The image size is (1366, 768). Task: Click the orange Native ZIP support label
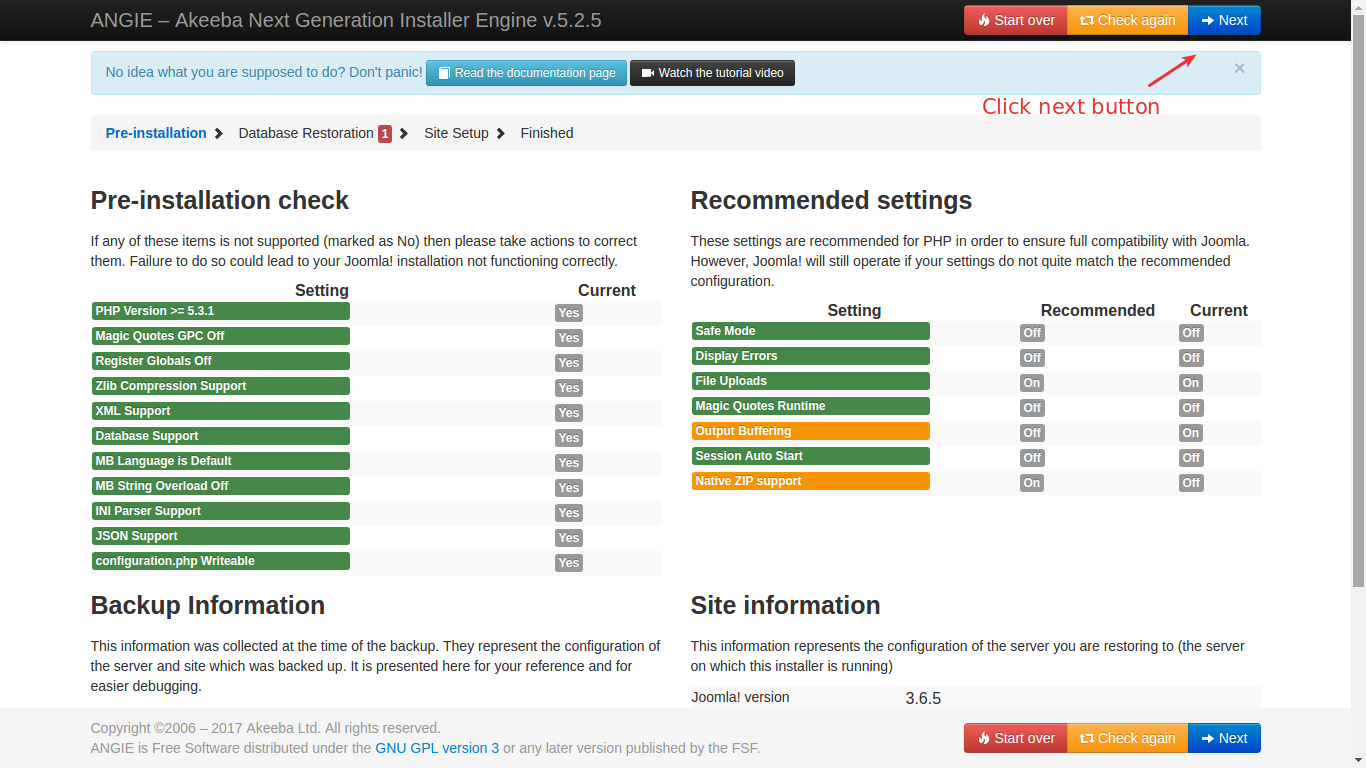[810, 481]
